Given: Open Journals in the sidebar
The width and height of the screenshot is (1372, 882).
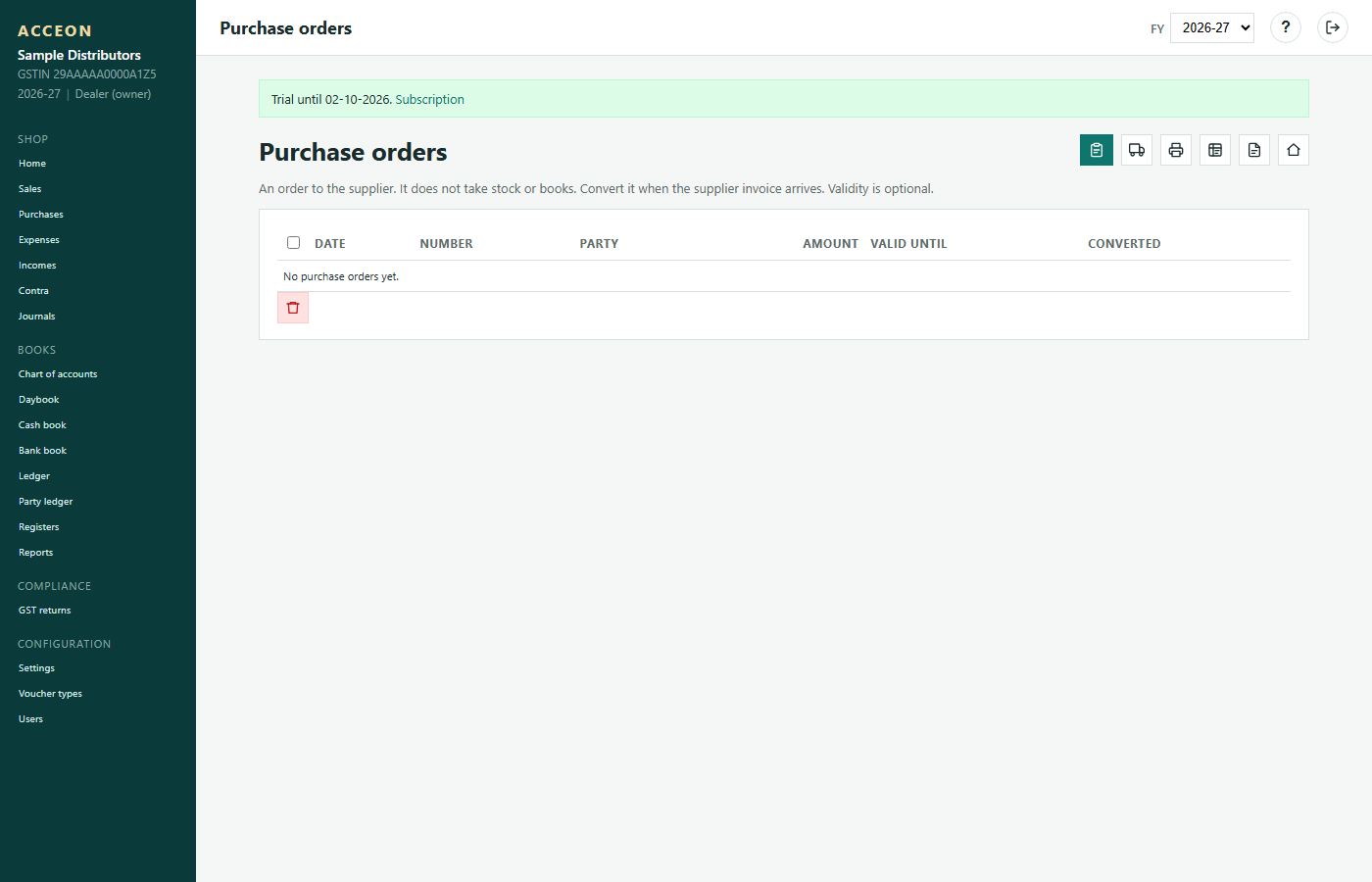Looking at the screenshot, I should [36, 317].
